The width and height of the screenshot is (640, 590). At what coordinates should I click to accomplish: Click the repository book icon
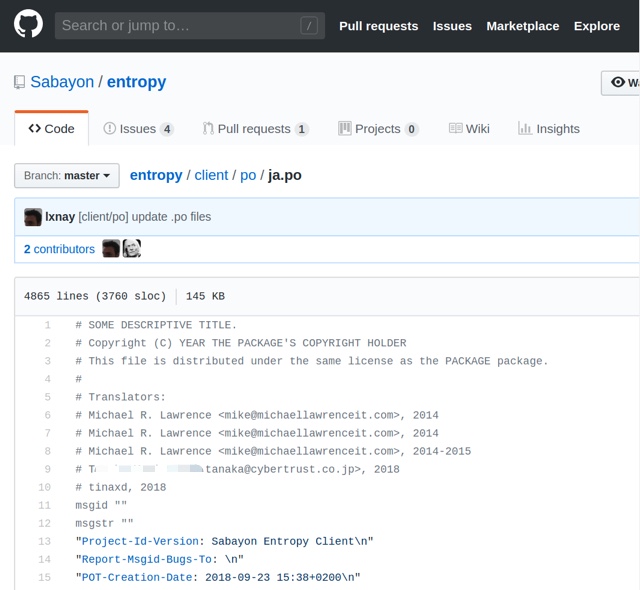[20, 82]
